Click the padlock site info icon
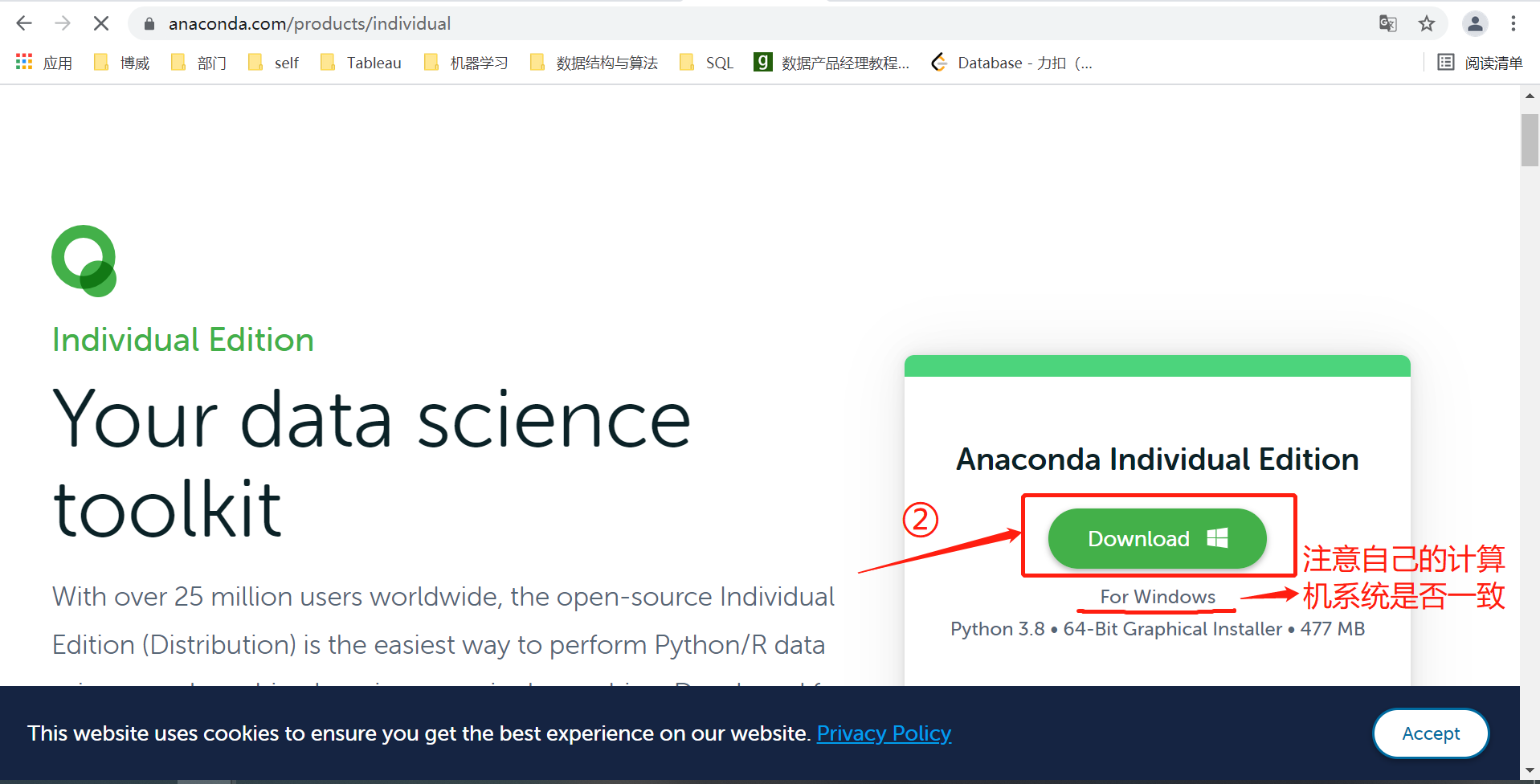Screen dimensions: 1540x784 (x=149, y=24)
